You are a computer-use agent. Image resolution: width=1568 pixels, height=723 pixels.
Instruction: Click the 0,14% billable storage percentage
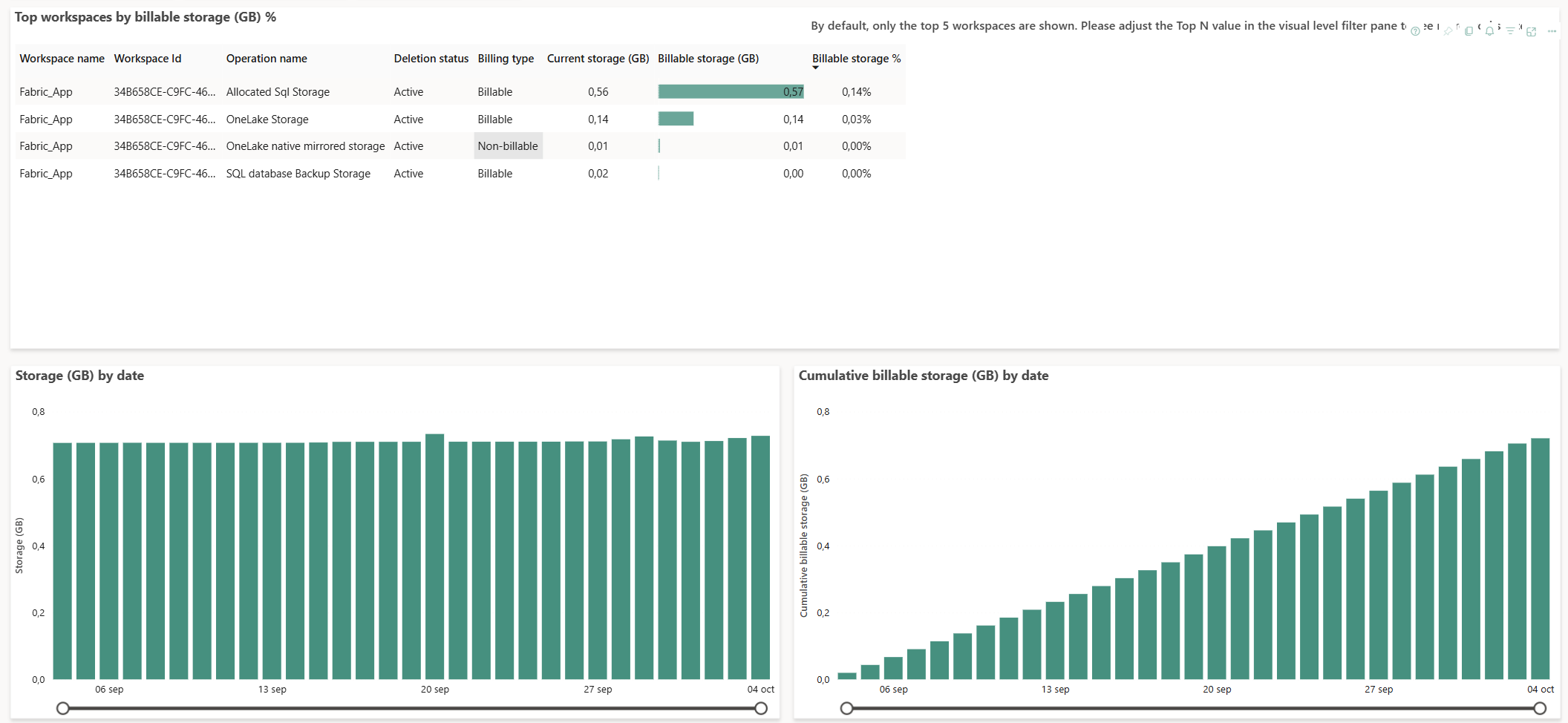(x=856, y=92)
